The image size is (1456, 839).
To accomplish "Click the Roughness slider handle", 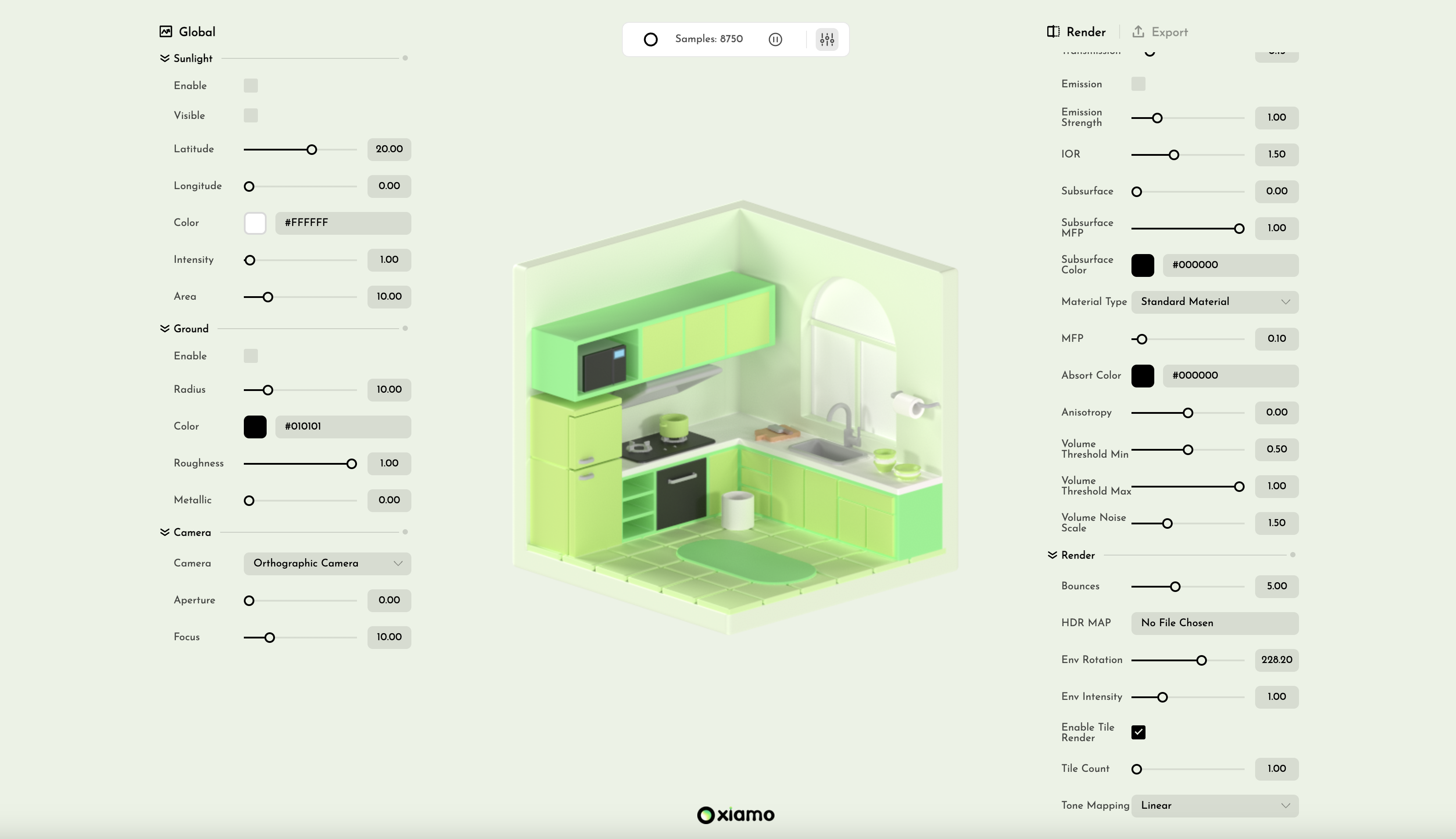I will point(351,464).
